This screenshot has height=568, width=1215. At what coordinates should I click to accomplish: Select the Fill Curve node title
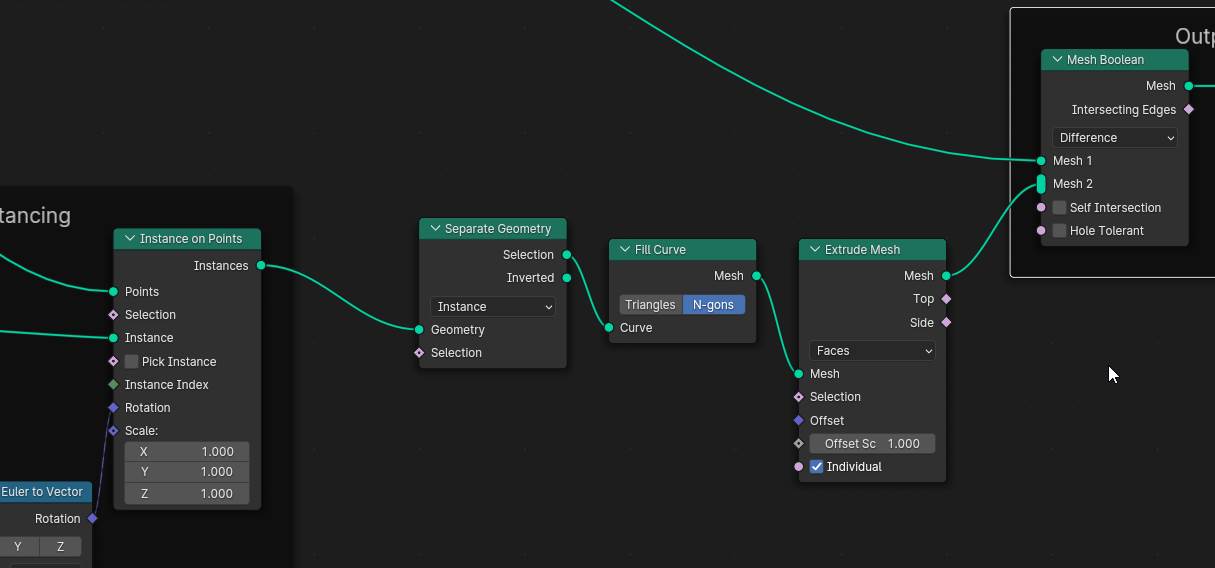[x=660, y=250]
